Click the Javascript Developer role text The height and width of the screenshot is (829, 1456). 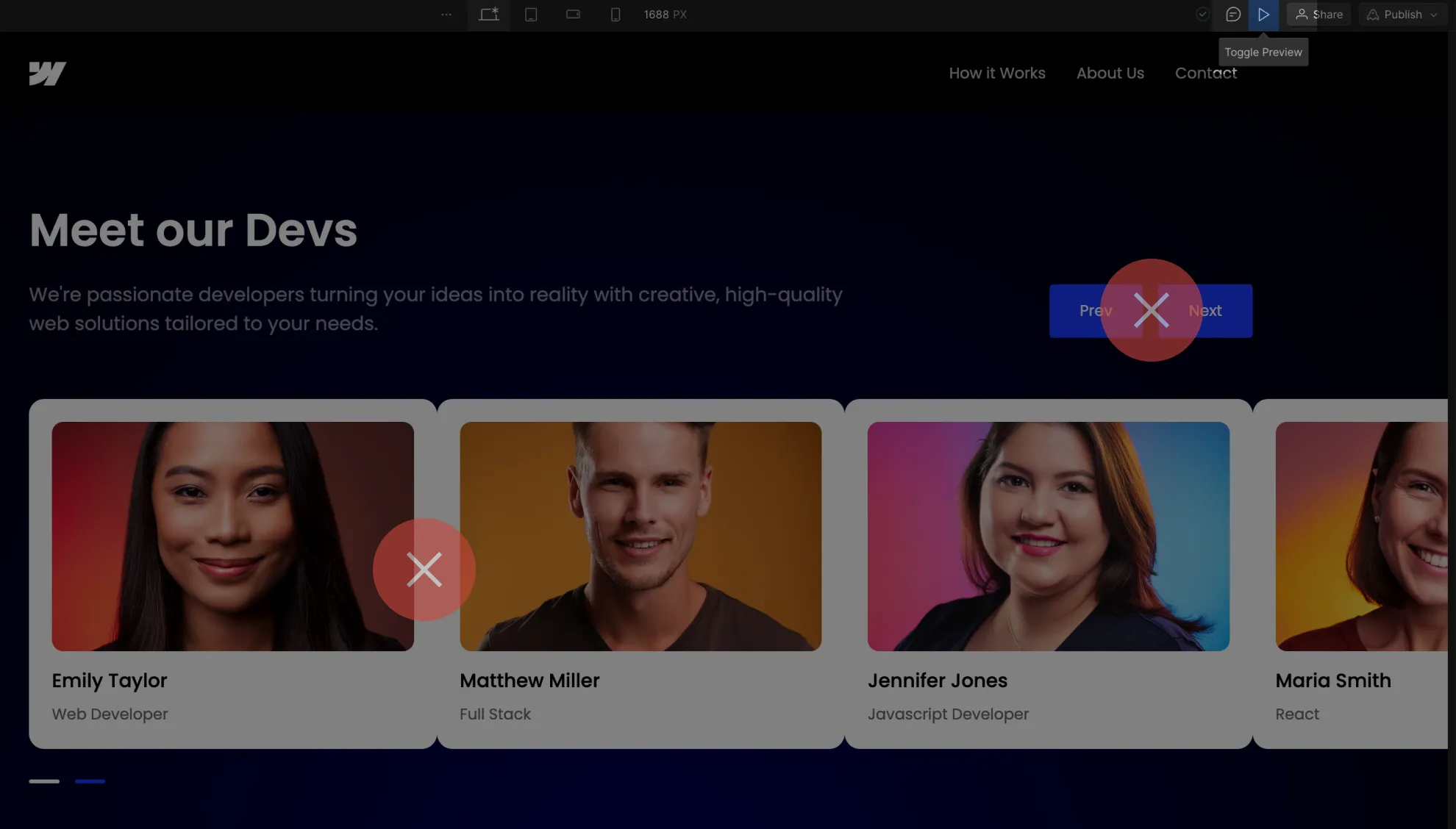coord(948,714)
